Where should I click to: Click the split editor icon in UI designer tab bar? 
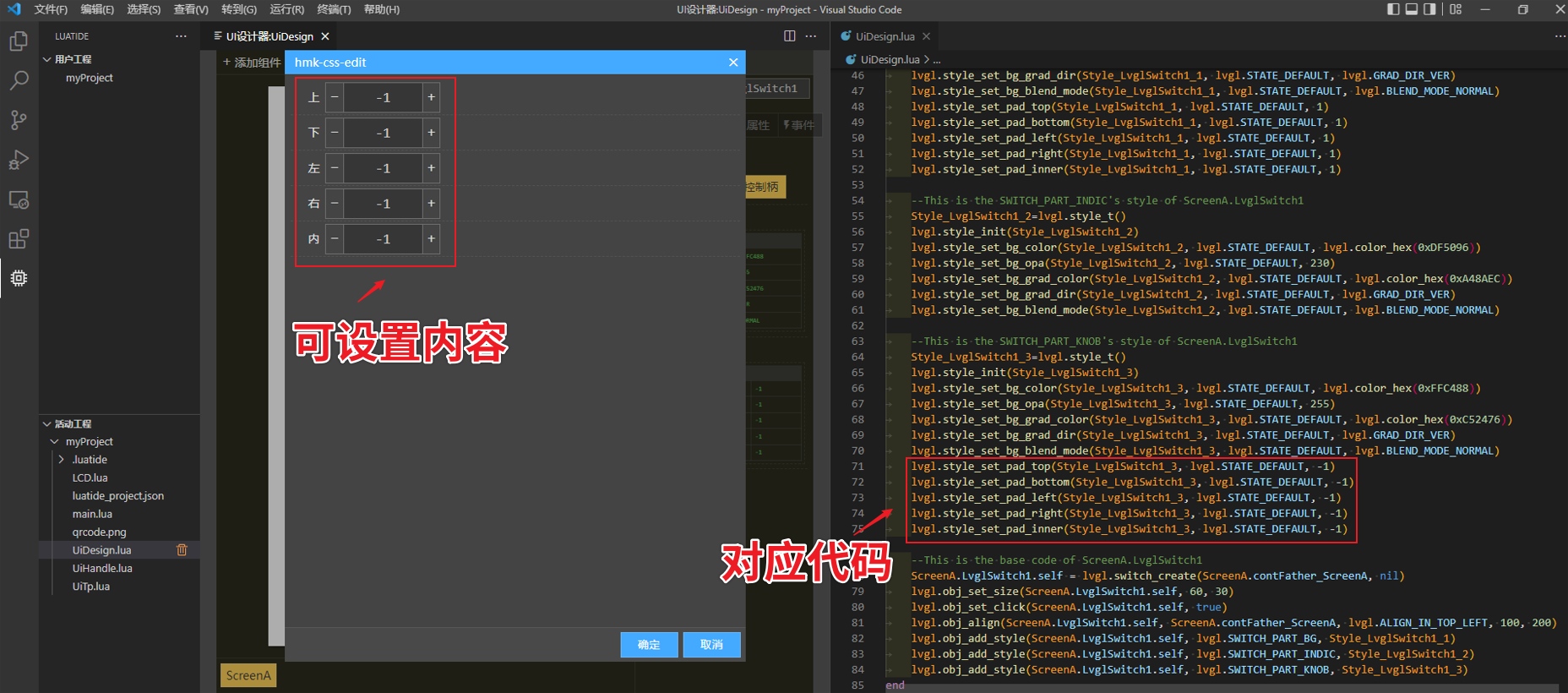pos(789,36)
